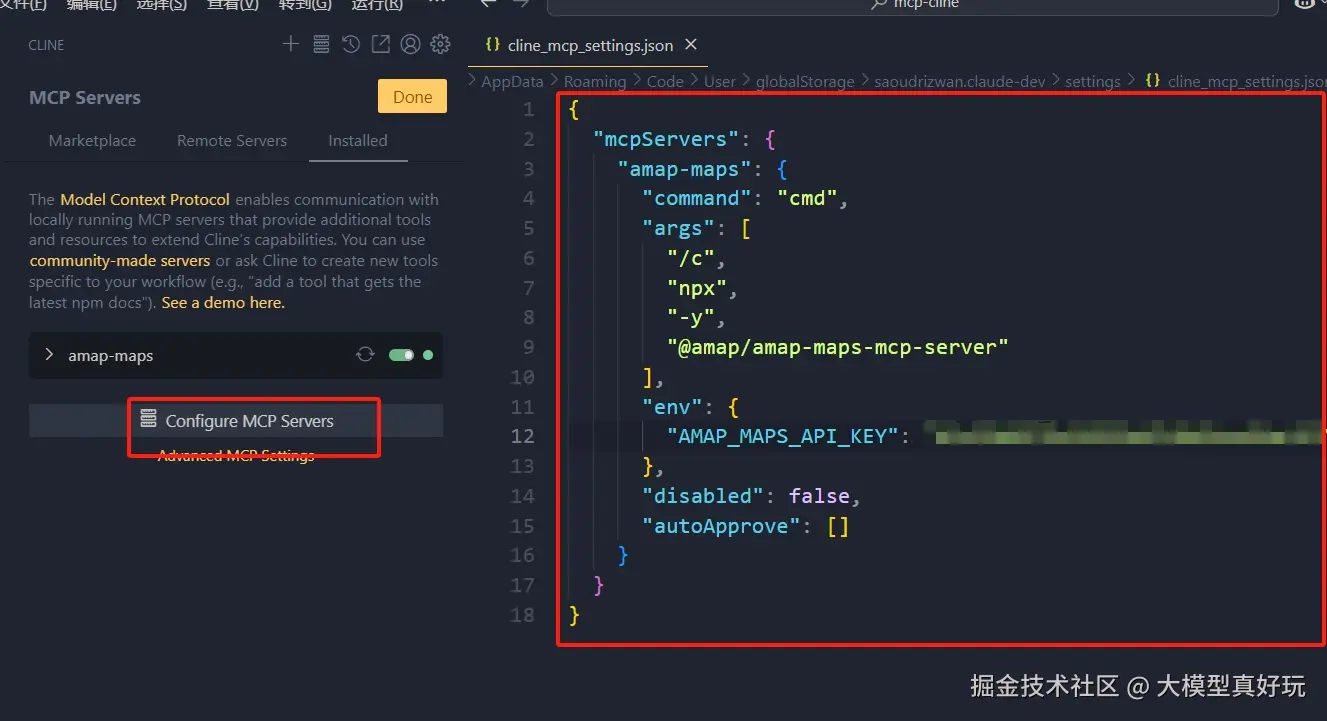
Task: Click the "/c" argument string
Action: click(x=691, y=258)
